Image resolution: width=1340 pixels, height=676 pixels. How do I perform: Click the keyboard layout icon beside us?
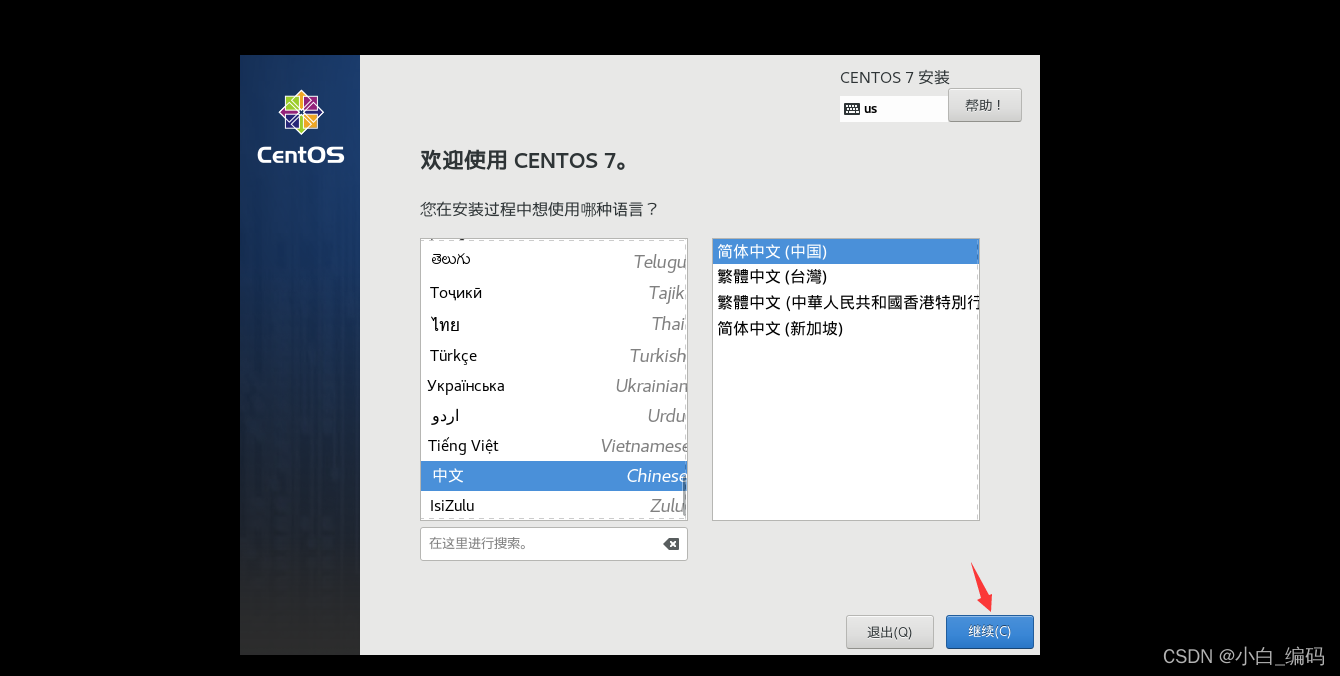(x=852, y=109)
